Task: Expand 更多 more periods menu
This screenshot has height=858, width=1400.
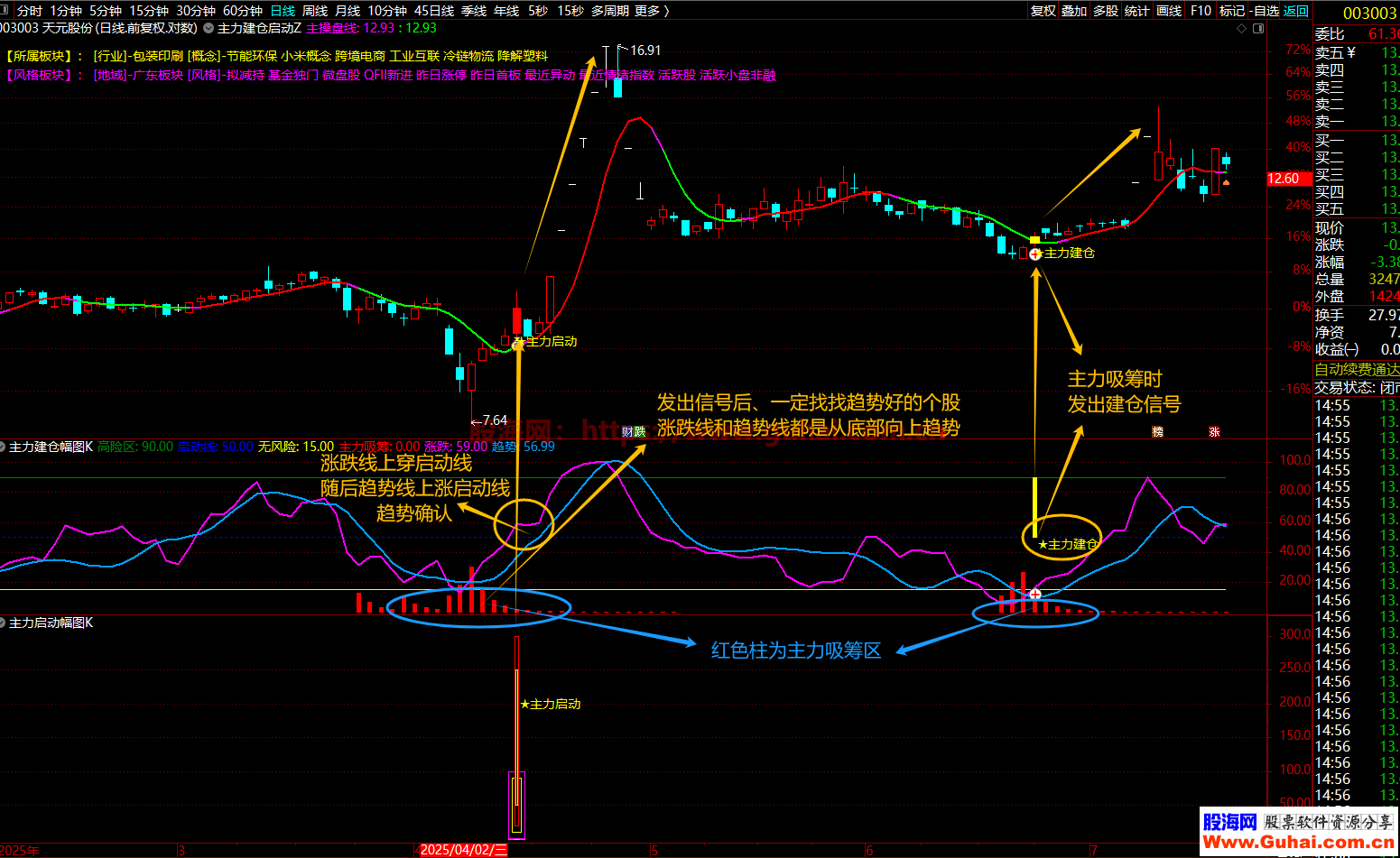Action: click(x=652, y=11)
